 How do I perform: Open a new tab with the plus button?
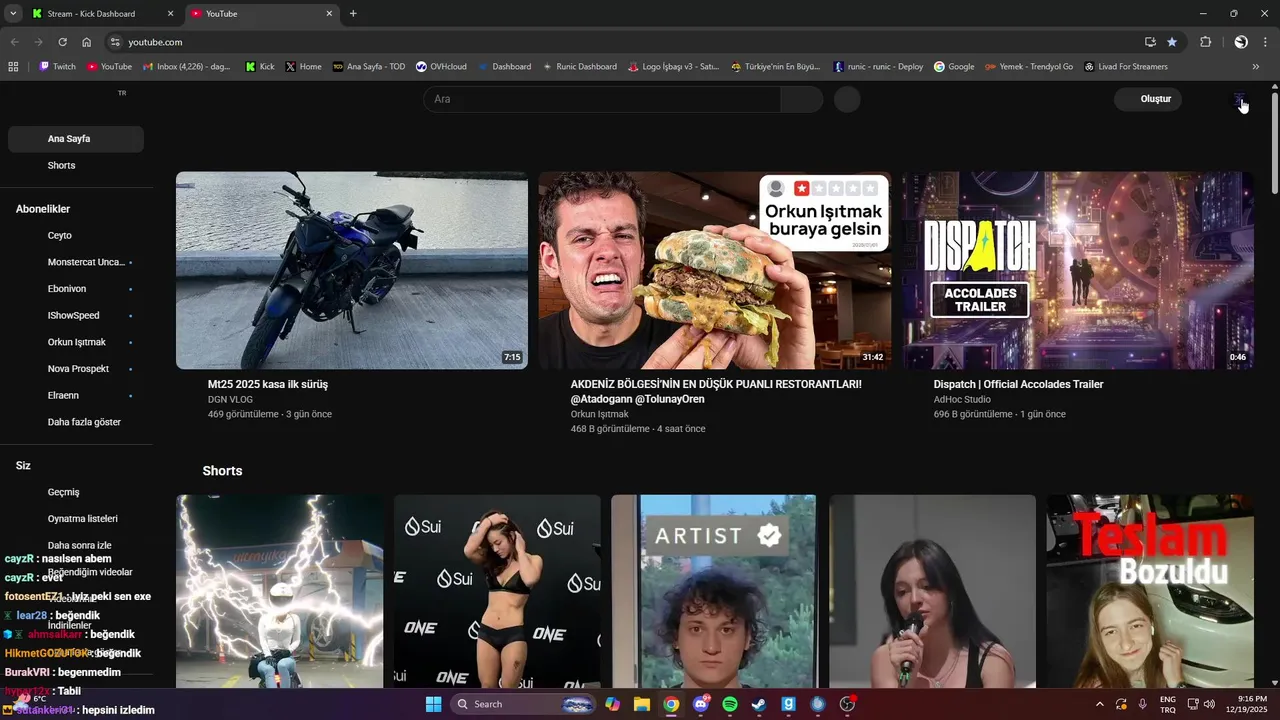click(353, 14)
